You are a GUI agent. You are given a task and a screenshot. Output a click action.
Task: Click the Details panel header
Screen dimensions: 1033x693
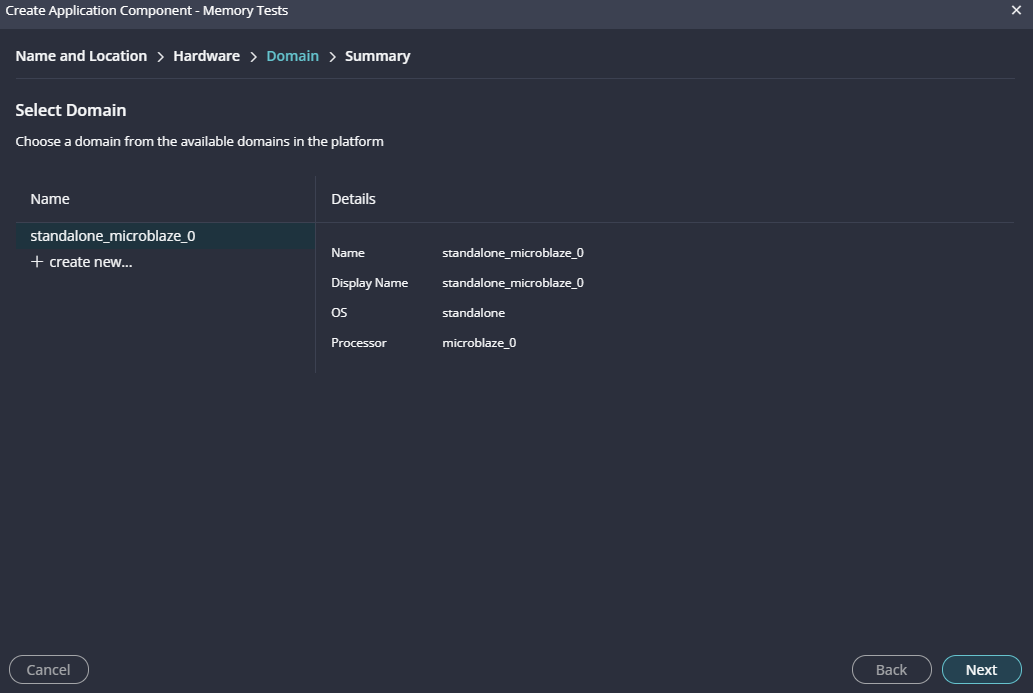pos(353,199)
